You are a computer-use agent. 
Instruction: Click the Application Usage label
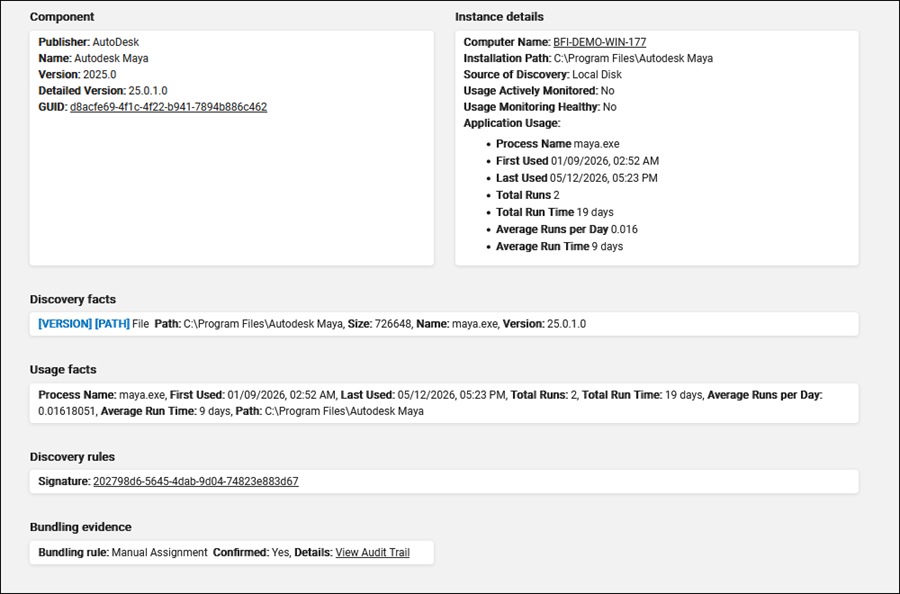(512, 123)
